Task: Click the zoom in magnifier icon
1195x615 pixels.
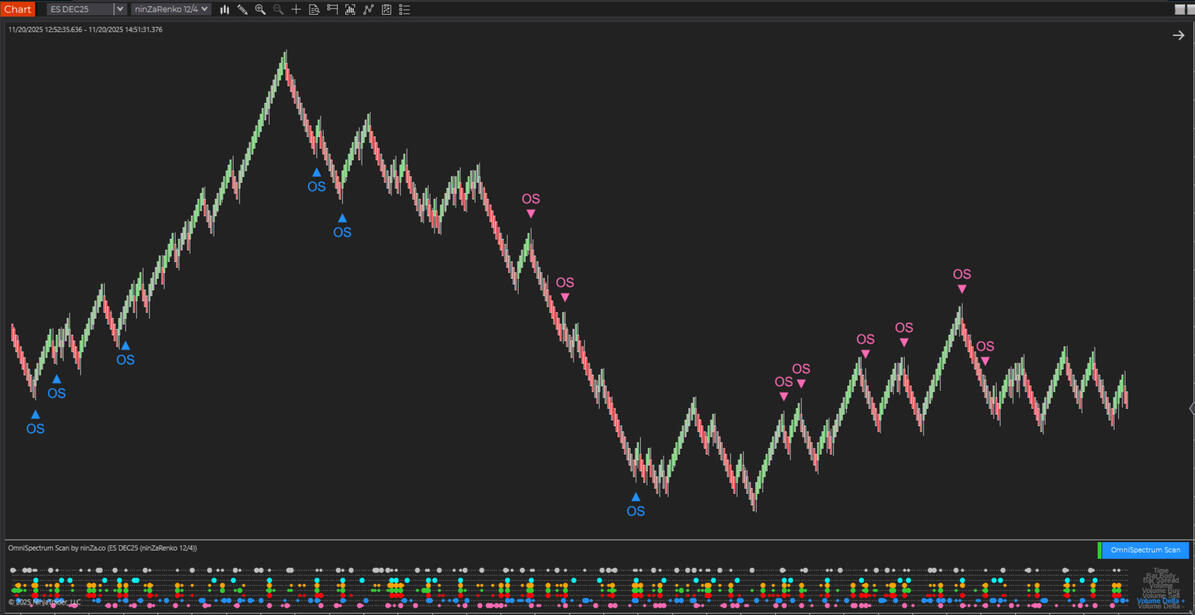Action: [260, 9]
